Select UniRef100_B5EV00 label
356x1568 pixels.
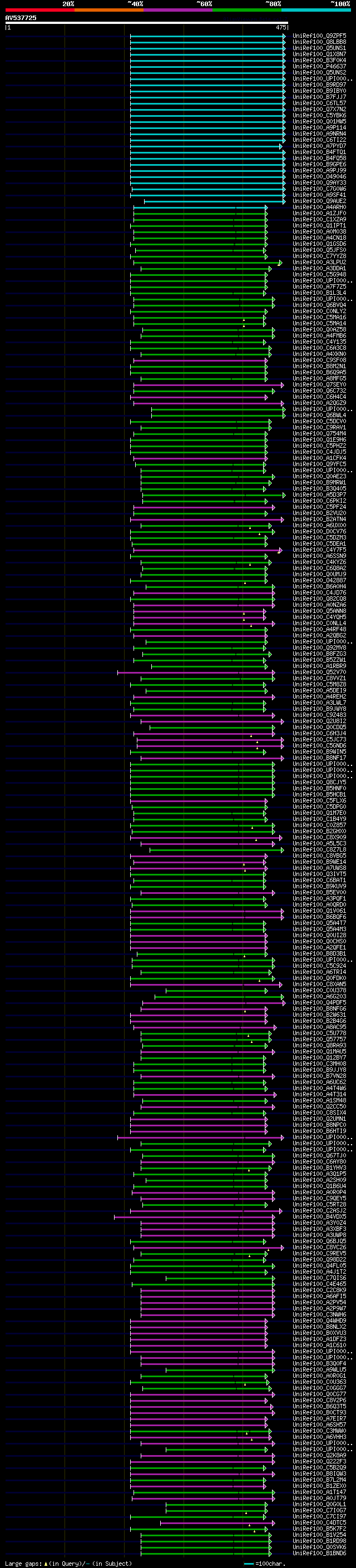point(319,892)
